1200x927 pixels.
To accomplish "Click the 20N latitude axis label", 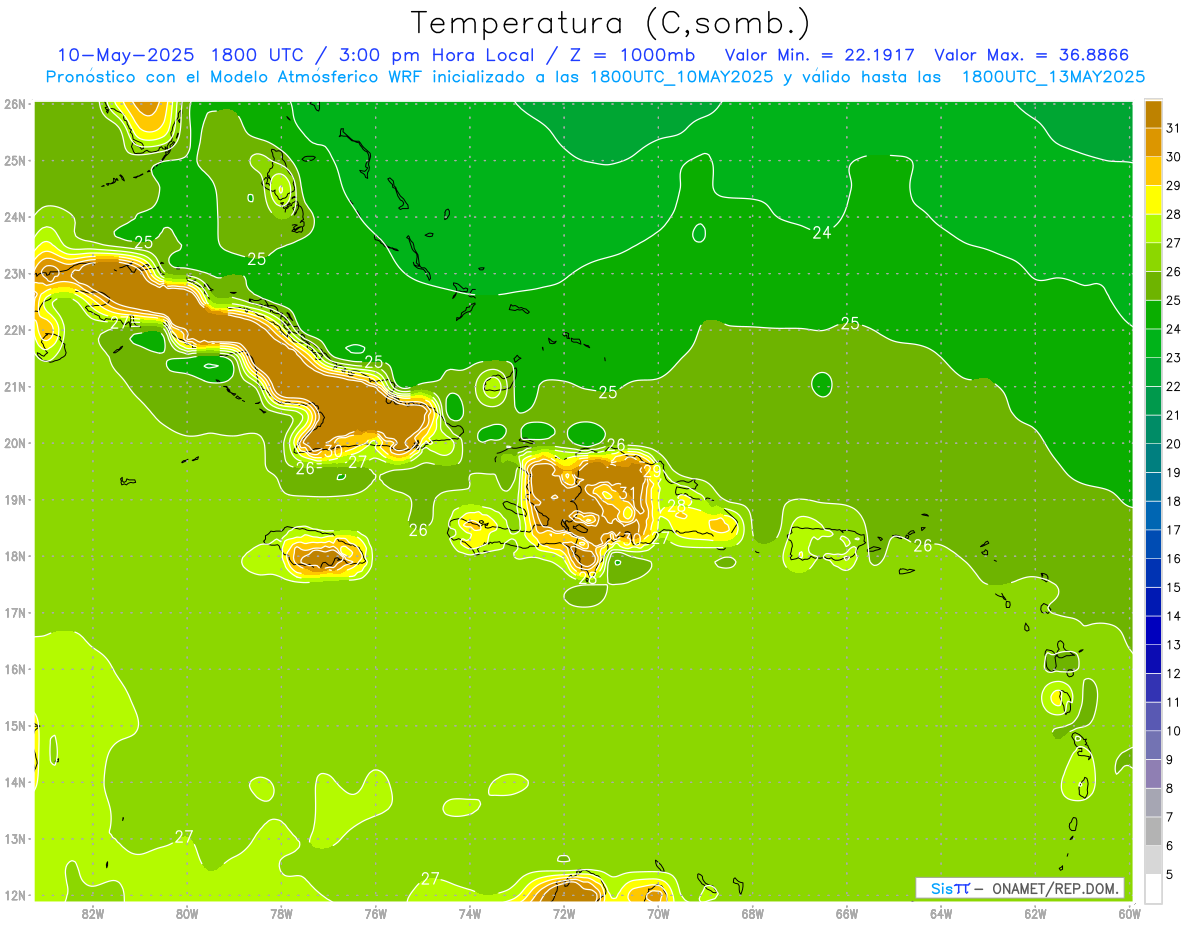I will tap(16, 442).
